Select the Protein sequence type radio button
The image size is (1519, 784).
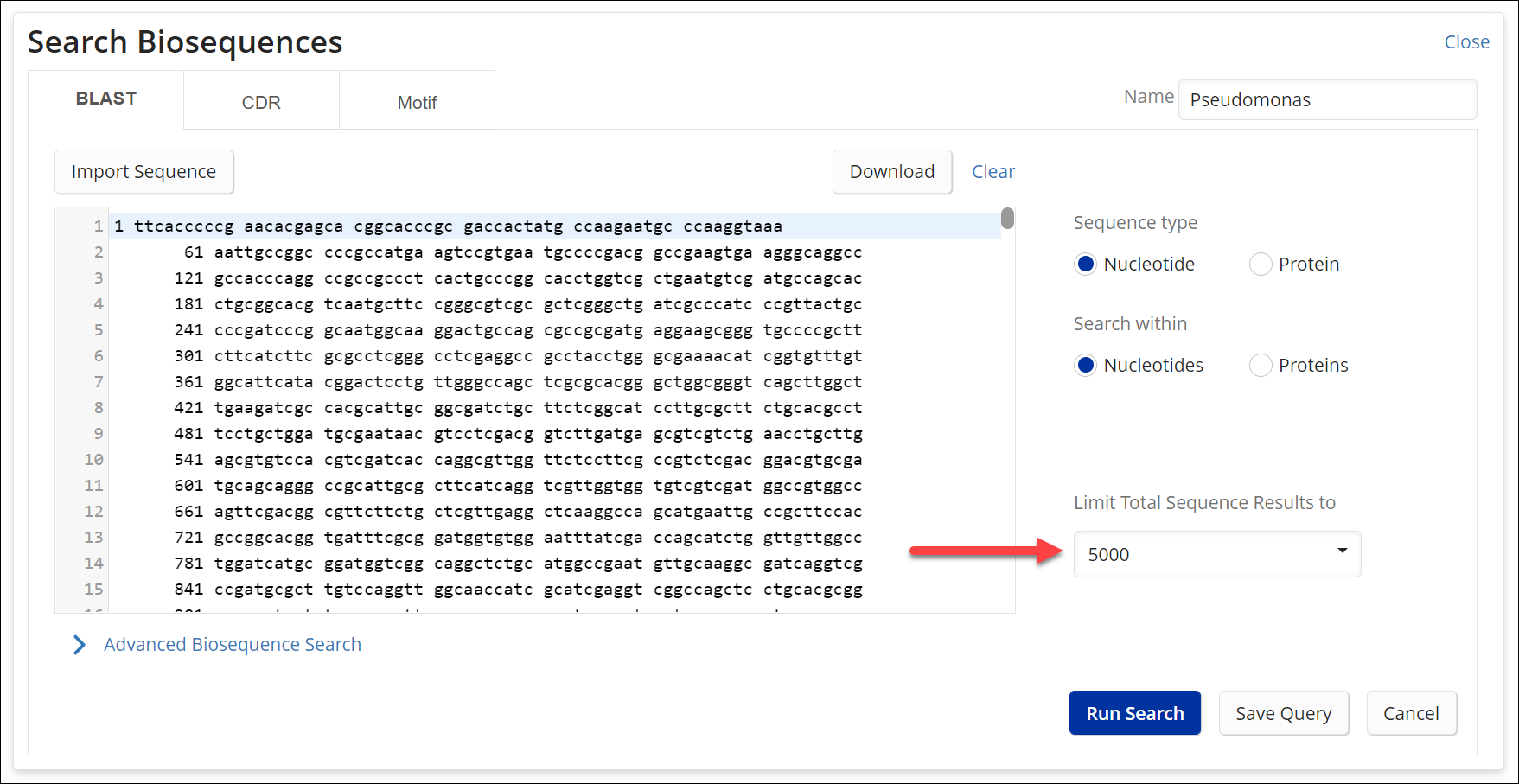[x=1261, y=265]
